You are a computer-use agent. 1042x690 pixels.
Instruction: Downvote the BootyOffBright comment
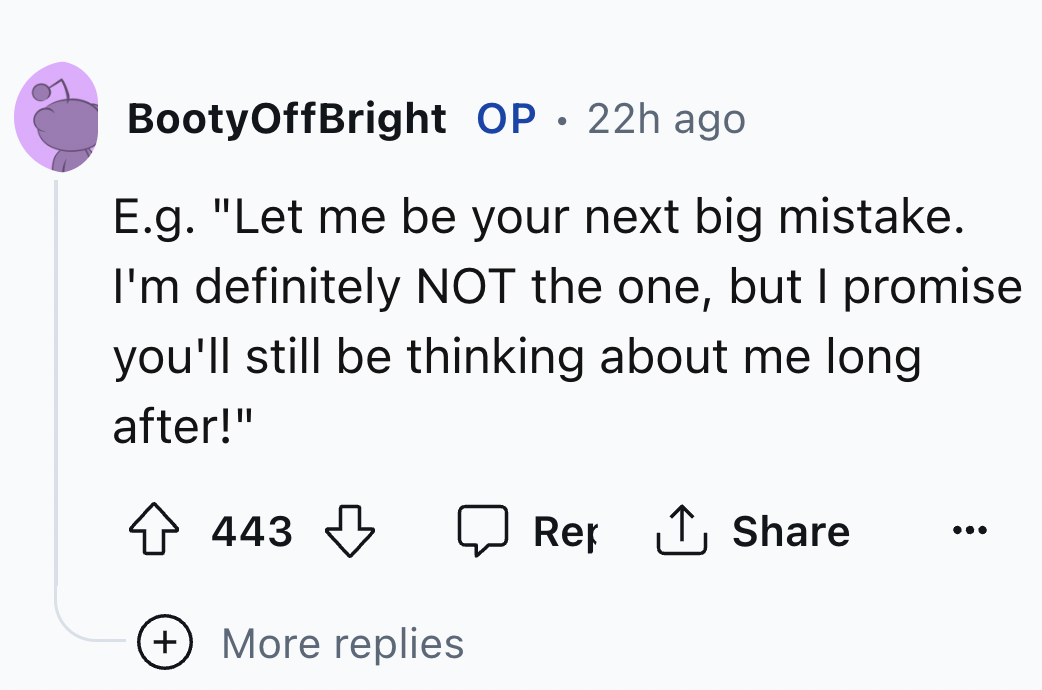(349, 531)
